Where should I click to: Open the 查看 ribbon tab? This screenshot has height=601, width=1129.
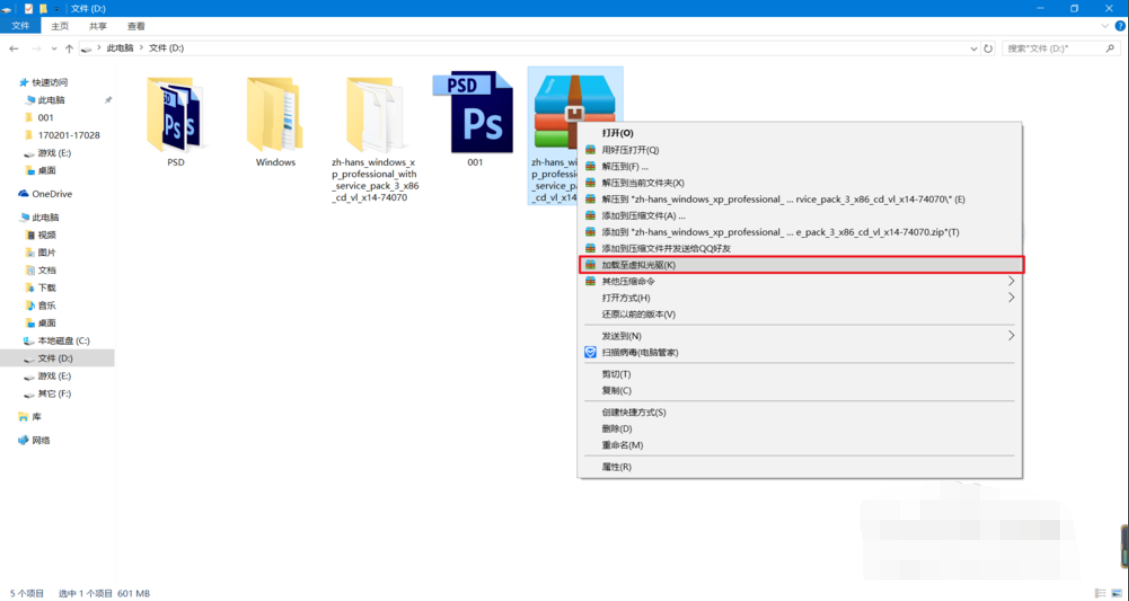coord(136,25)
